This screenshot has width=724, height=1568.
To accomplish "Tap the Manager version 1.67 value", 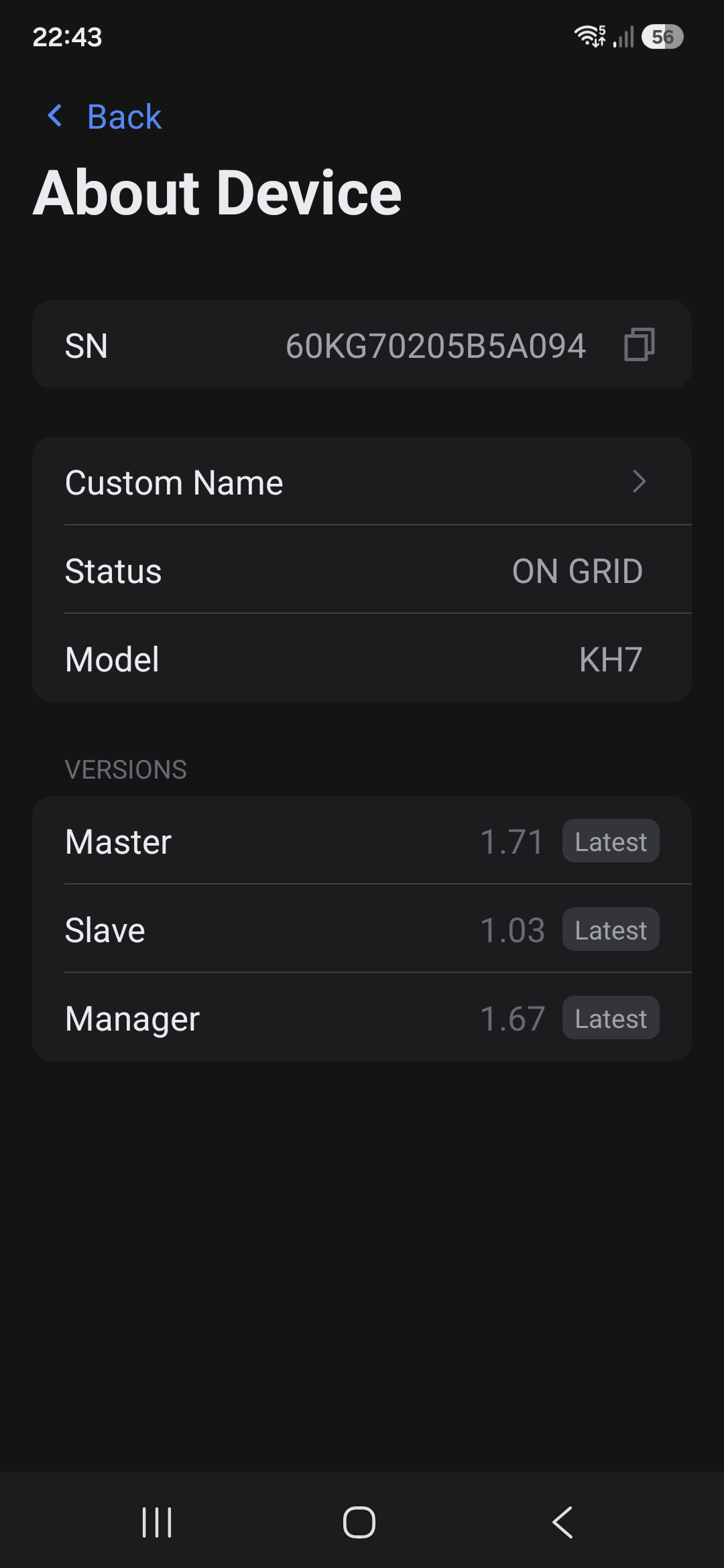I will [512, 1019].
